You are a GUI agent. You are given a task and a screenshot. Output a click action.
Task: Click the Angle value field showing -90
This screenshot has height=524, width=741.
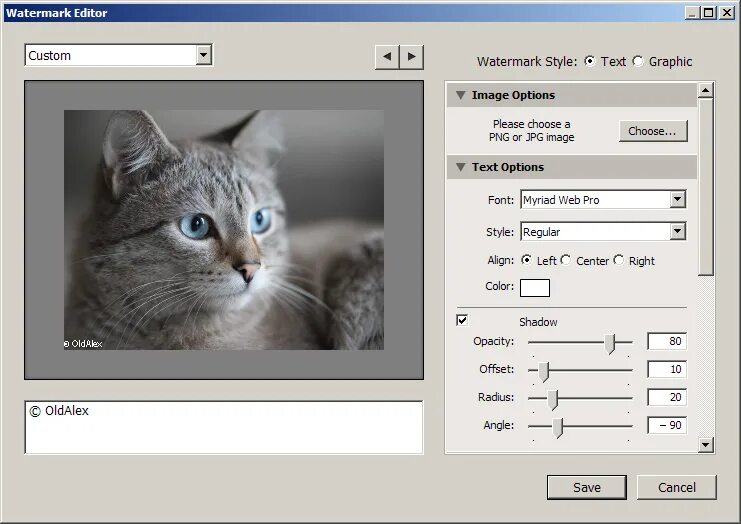click(x=667, y=425)
